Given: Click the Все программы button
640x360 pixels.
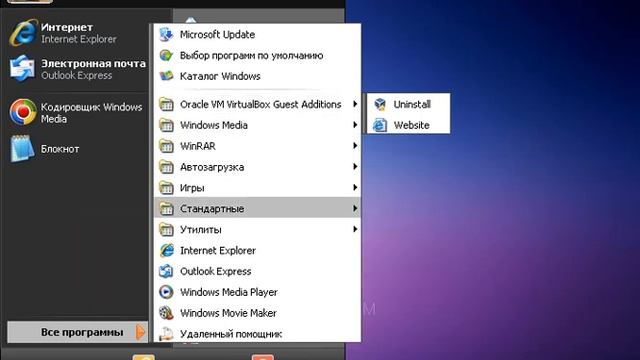Looking at the screenshot, I should coord(78,332).
